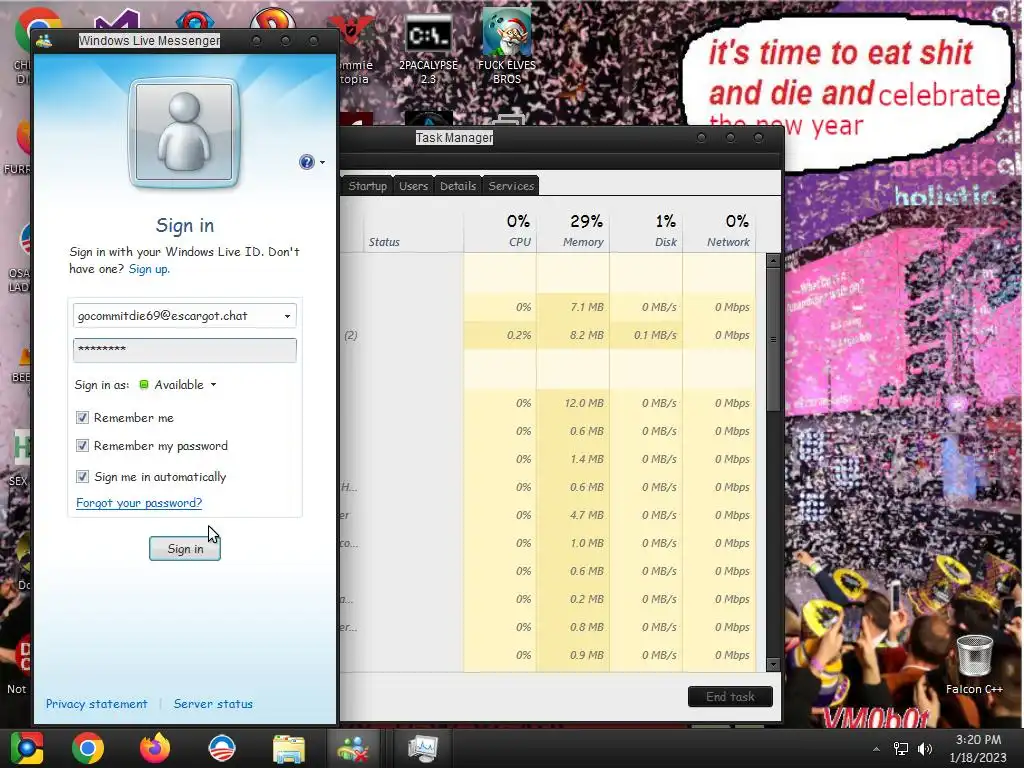
Task: Open the Privacy statement link
Action: click(x=97, y=704)
